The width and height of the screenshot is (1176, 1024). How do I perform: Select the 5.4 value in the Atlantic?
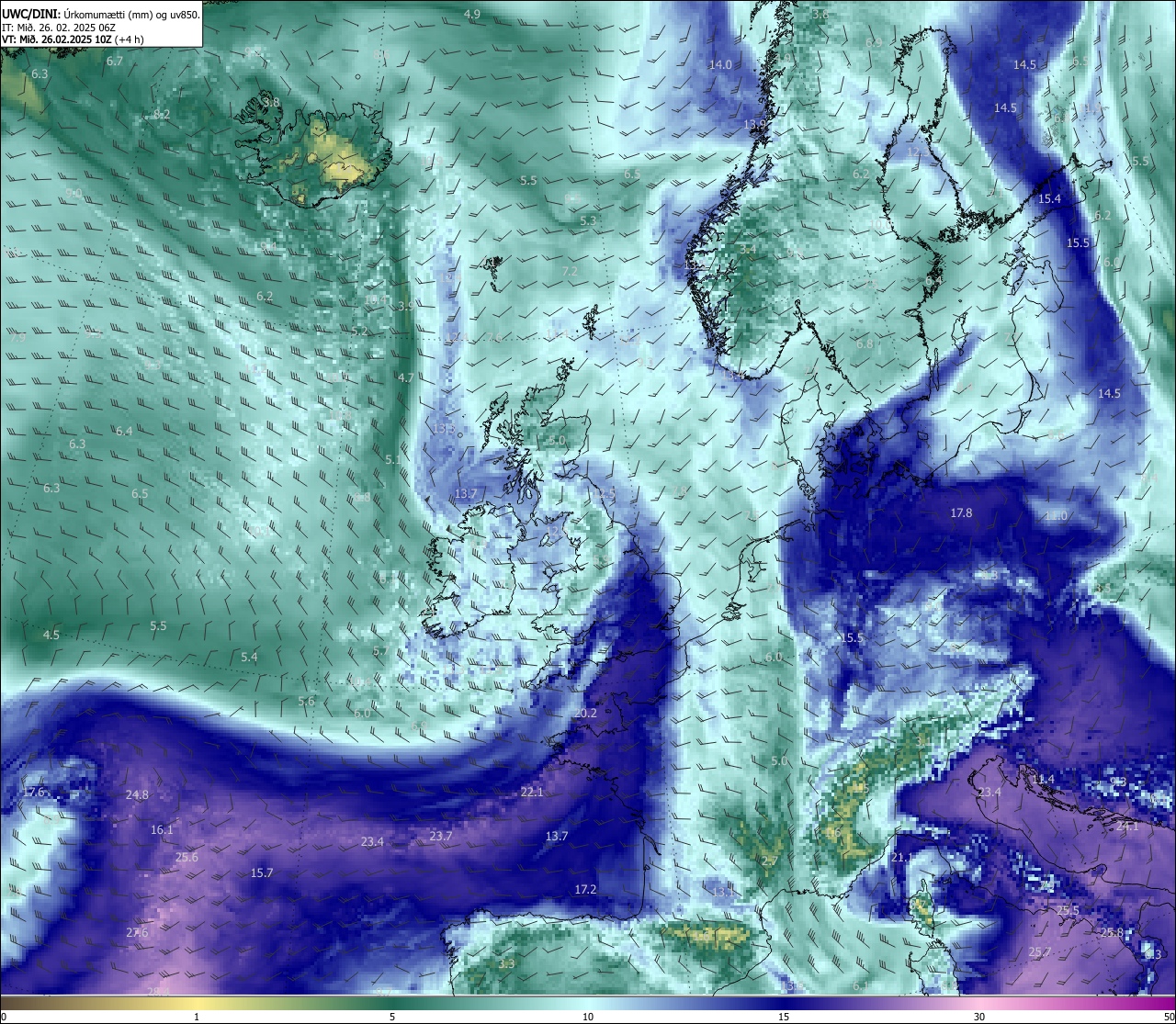249,657
